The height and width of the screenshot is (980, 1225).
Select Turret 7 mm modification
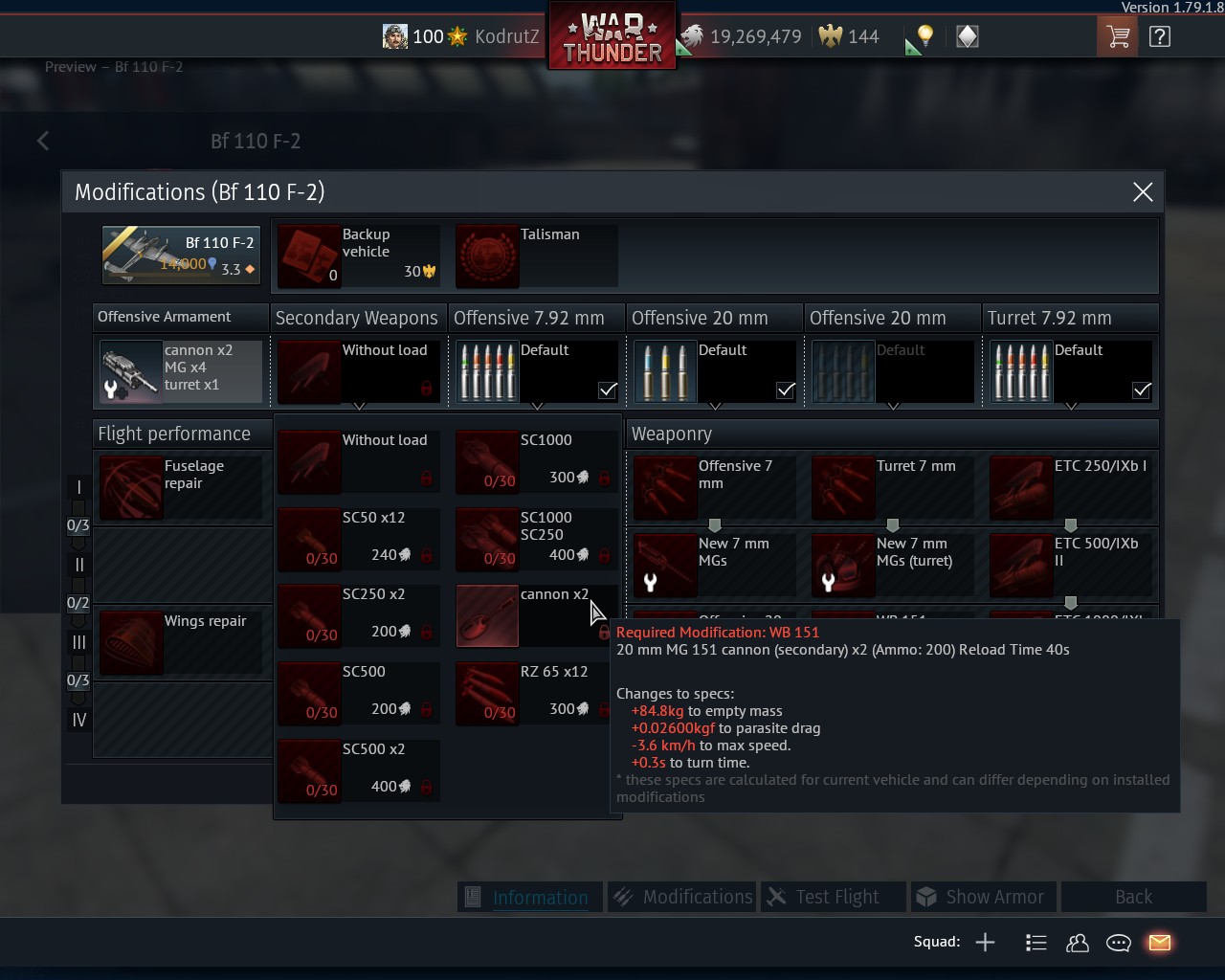(x=892, y=487)
